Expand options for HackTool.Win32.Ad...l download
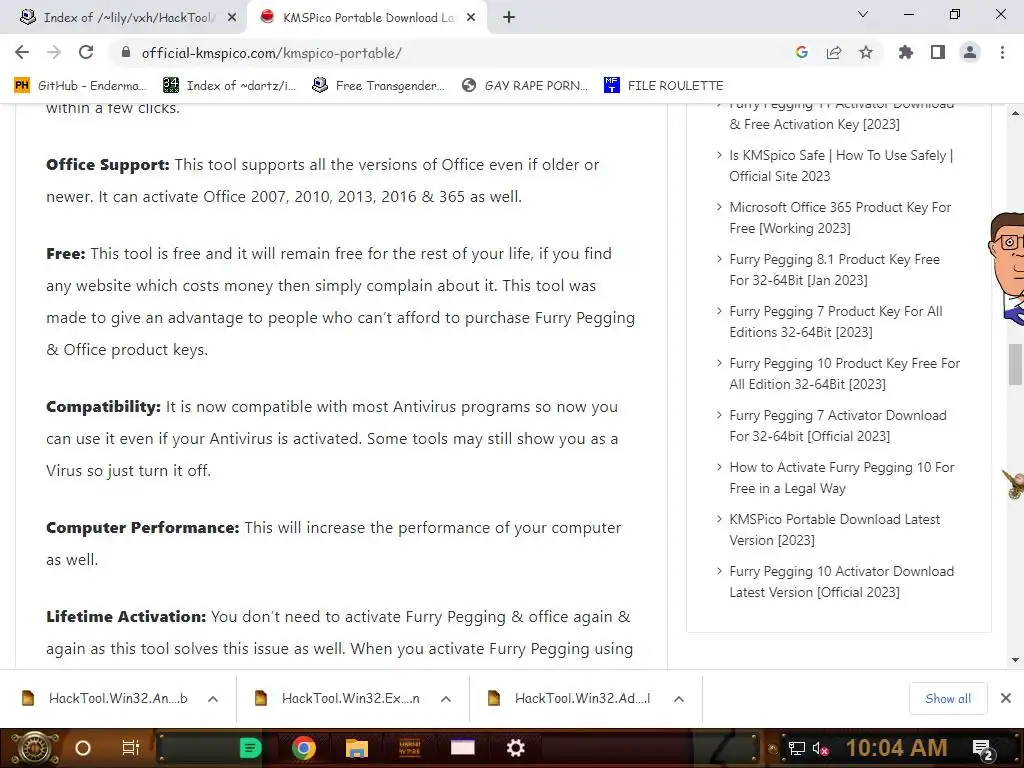This screenshot has height=768, width=1024. [x=679, y=699]
